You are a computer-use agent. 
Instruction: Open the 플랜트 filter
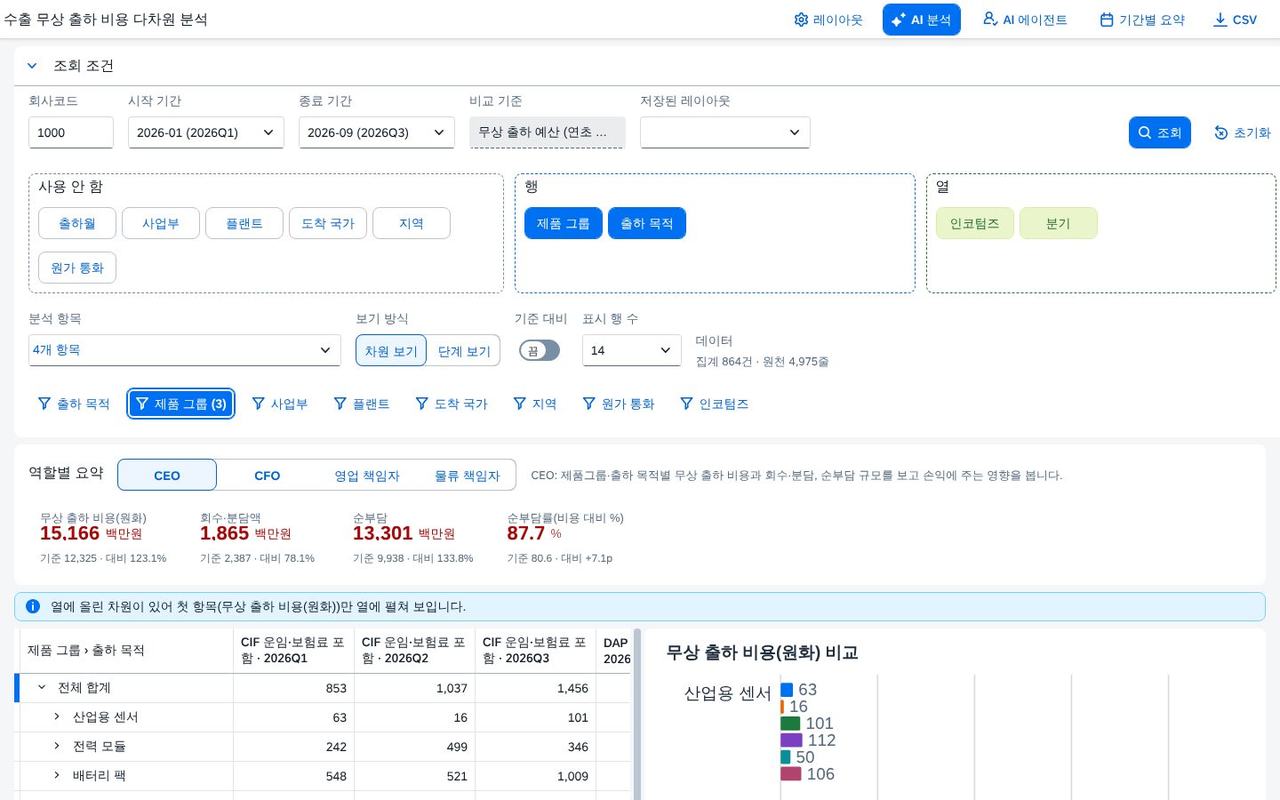tap(361, 404)
